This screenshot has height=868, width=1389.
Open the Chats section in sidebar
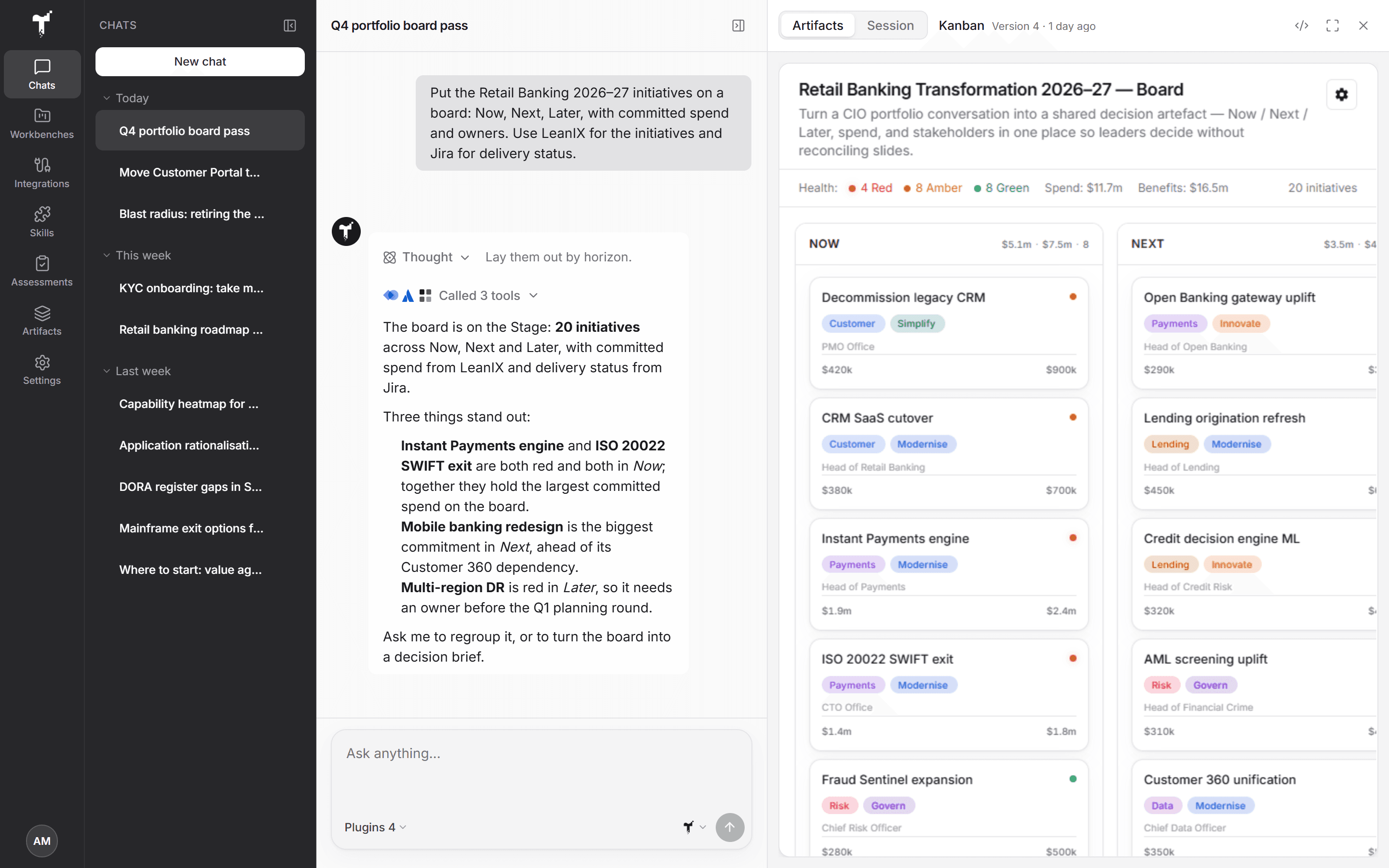coord(42,75)
